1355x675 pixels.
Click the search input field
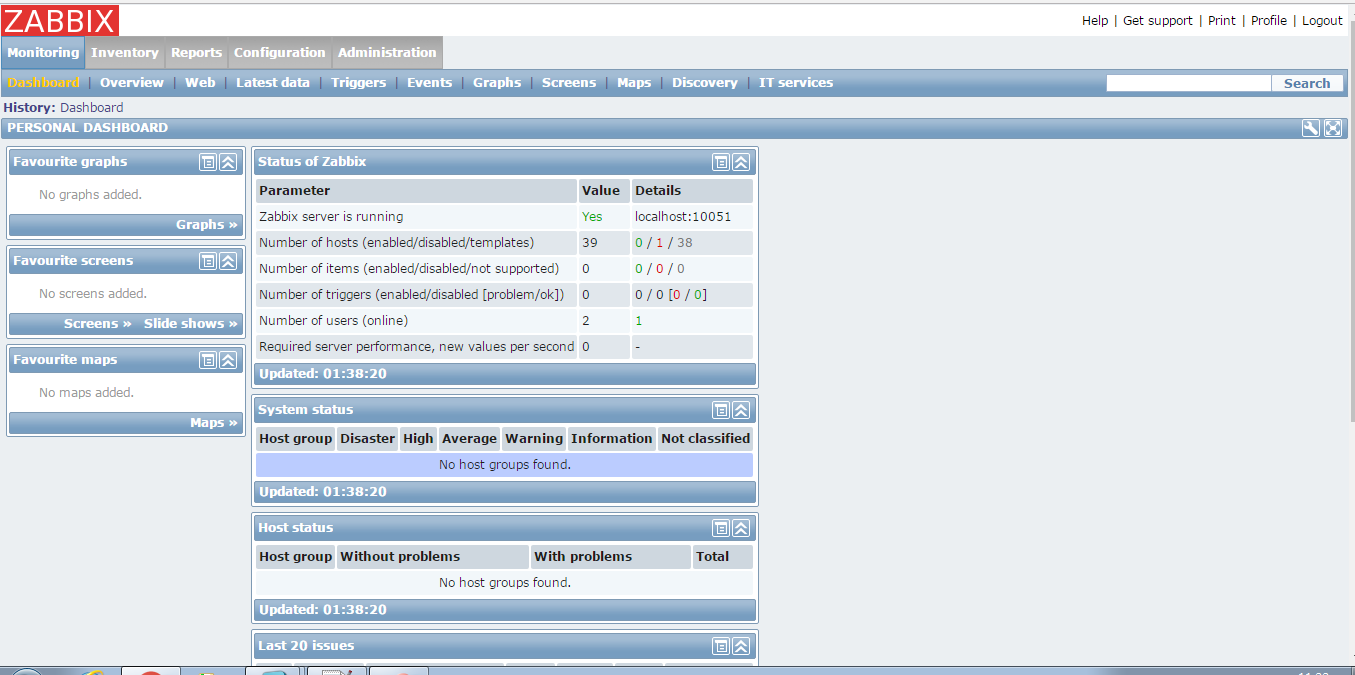click(1189, 83)
